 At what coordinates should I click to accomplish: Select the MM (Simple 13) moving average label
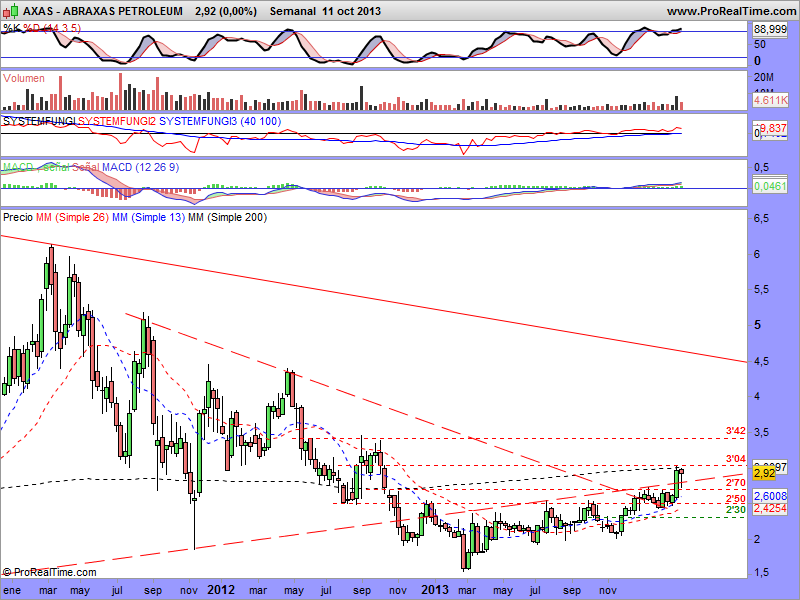pos(148,217)
